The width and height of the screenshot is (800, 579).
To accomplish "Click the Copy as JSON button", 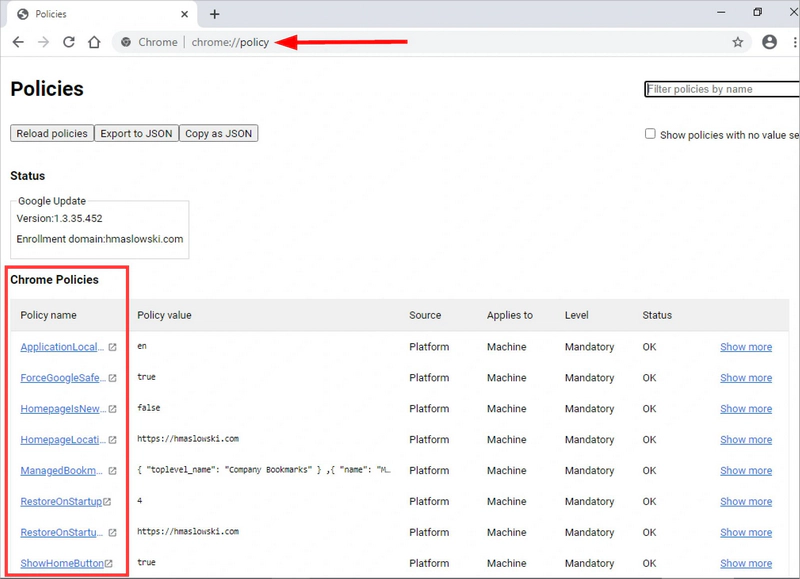I will click(218, 133).
